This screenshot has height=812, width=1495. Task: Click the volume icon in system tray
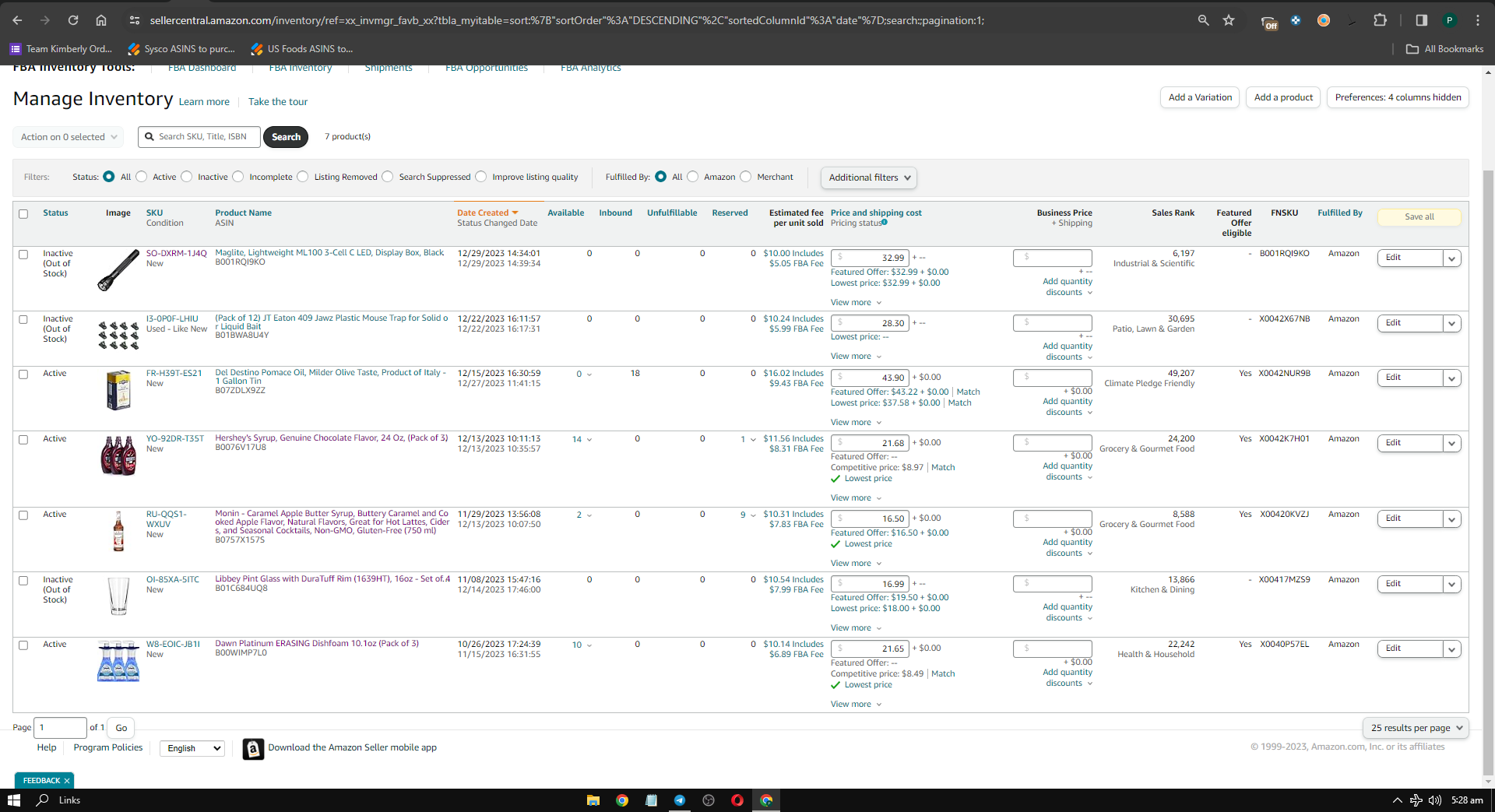1434,800
